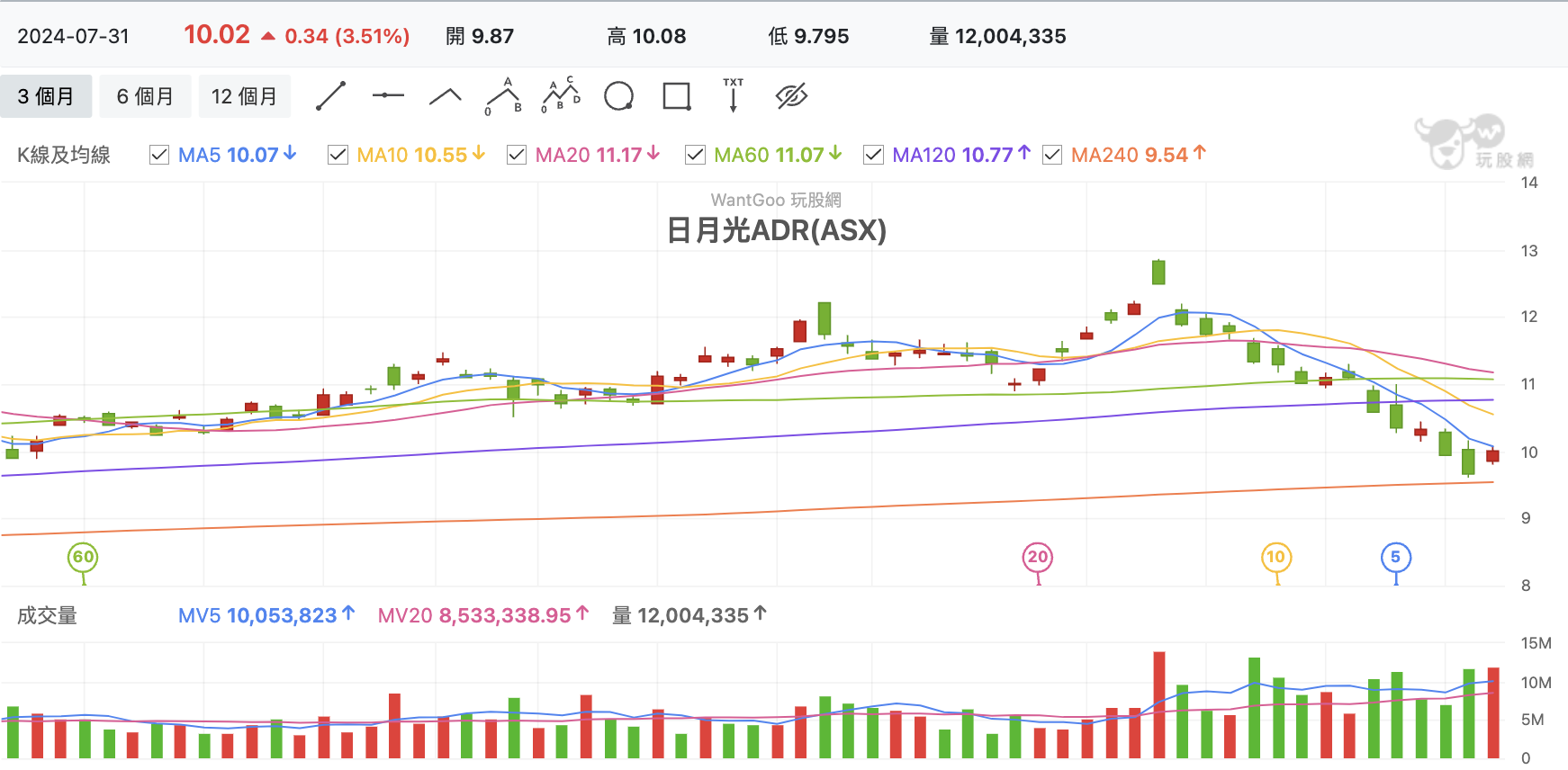The height and width of the screenshot is (770, 1568).
Task: Select the trend line drawing tool
Action: tap(330, 96)
